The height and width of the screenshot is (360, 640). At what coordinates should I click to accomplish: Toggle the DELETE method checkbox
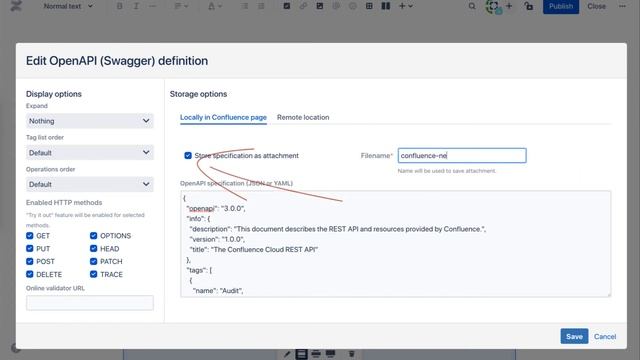(x=29, y=274)
